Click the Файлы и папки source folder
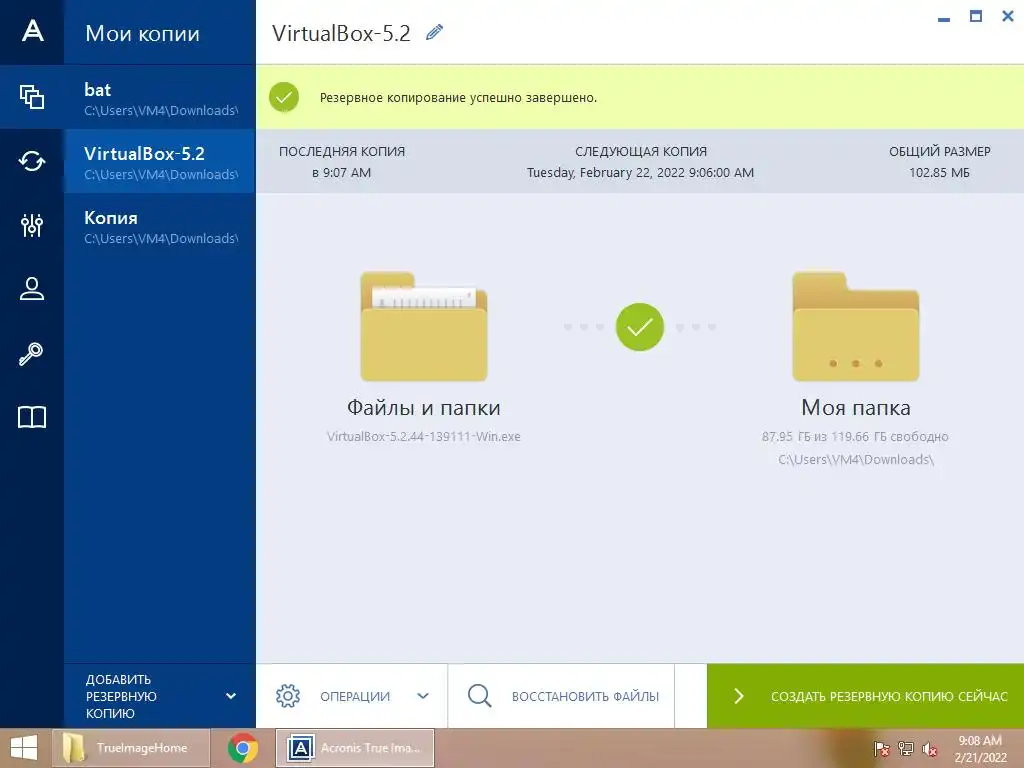Screen dimensions: 1024x768 (x=424, y=327)
